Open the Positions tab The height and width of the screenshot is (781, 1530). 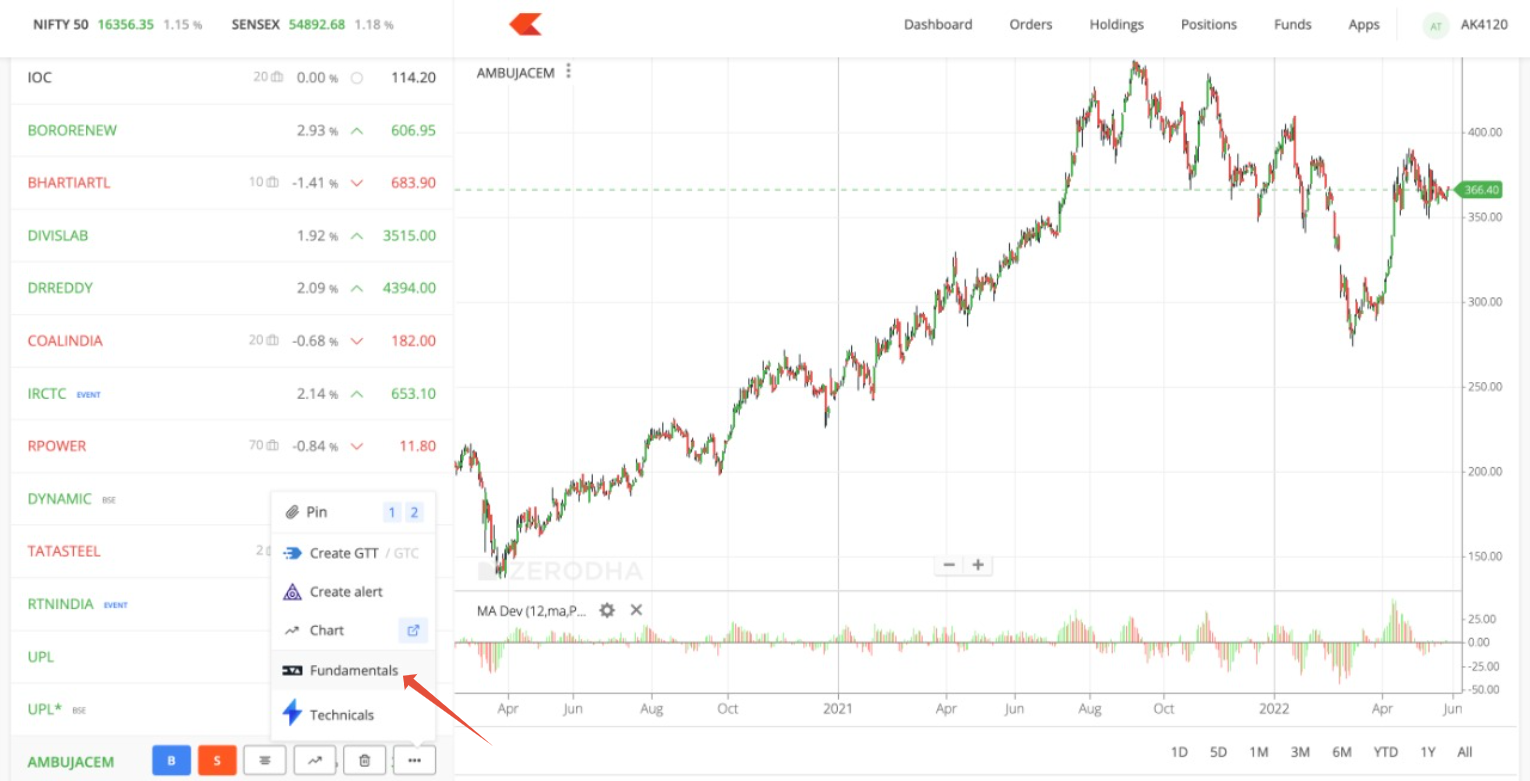[x=1209, y=25]
